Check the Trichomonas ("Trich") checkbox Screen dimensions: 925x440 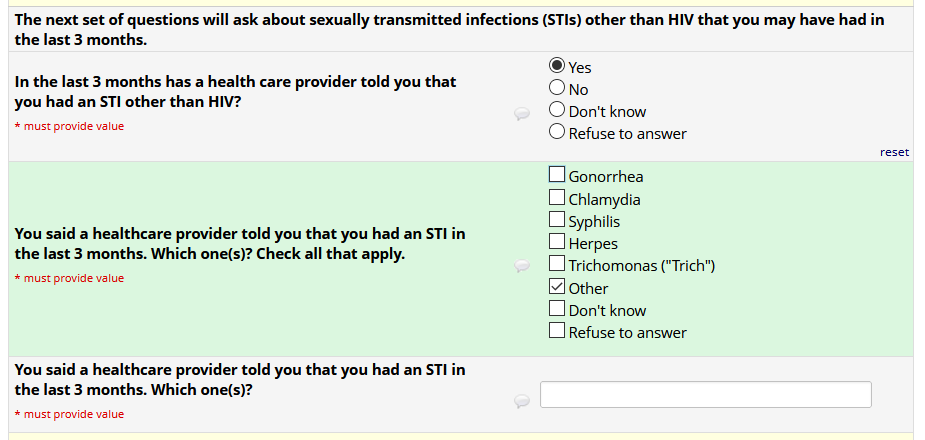click(x=558, y=265)
